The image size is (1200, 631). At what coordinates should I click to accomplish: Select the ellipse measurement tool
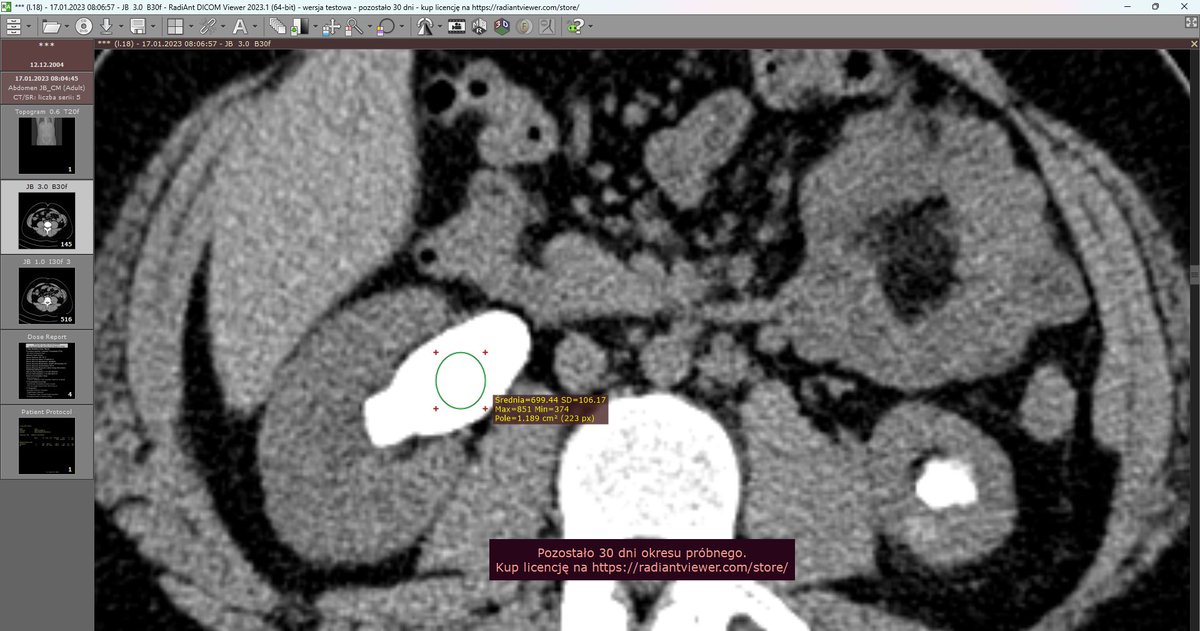384,27
